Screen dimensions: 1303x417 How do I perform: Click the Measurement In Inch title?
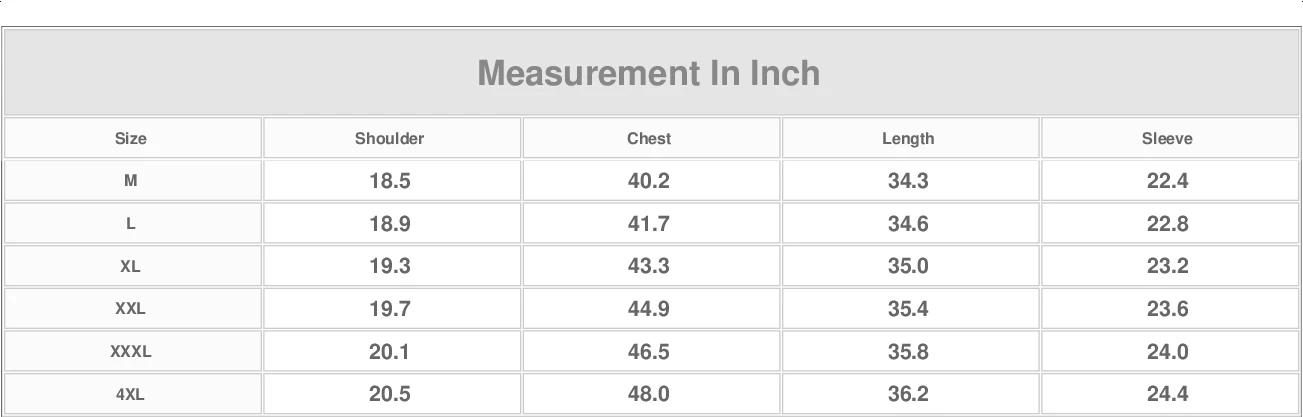[649, 73]
